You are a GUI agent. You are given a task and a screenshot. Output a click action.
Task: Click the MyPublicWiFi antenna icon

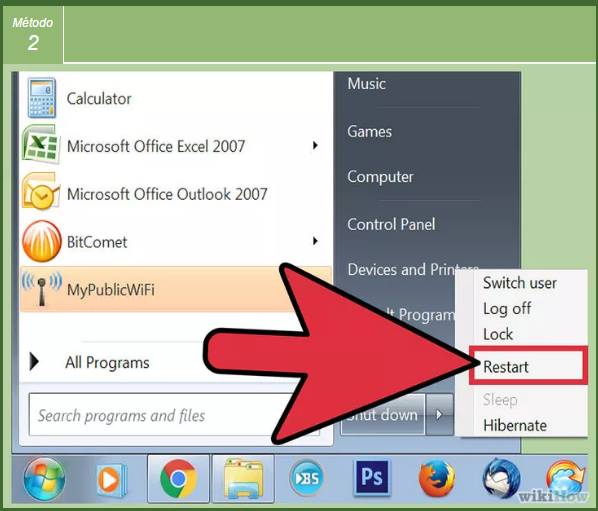click(x=42, y=289)
